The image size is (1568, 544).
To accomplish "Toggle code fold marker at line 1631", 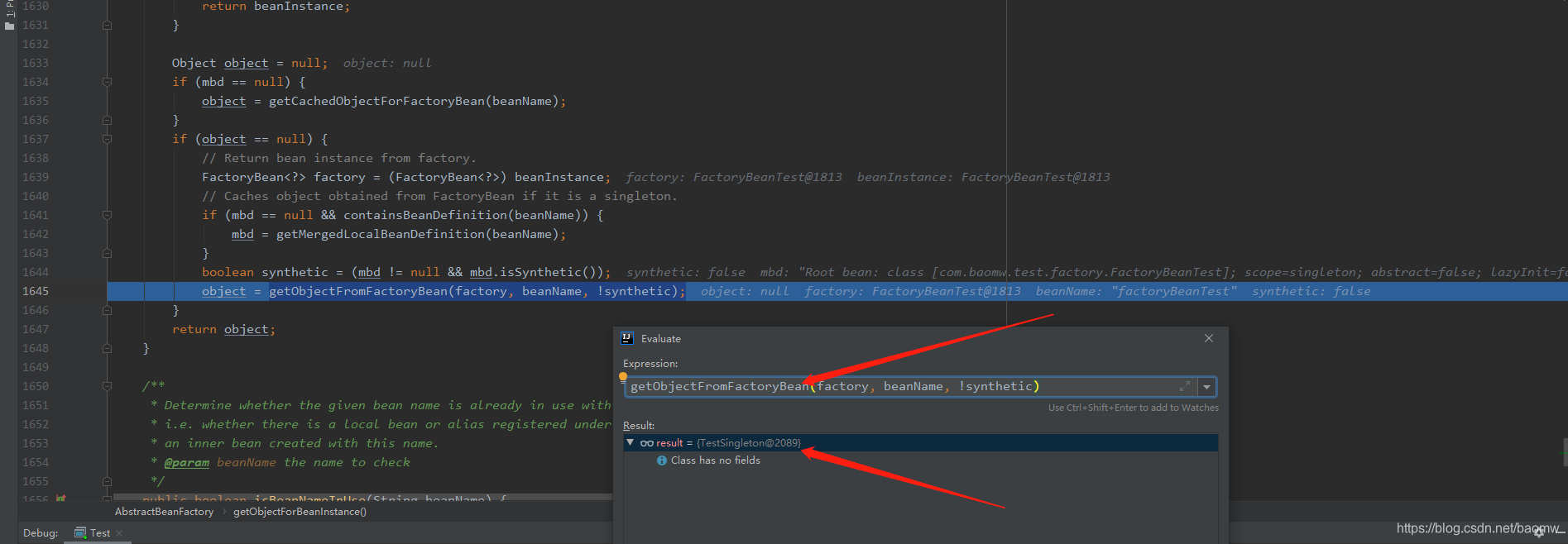I will click(107, 26).
